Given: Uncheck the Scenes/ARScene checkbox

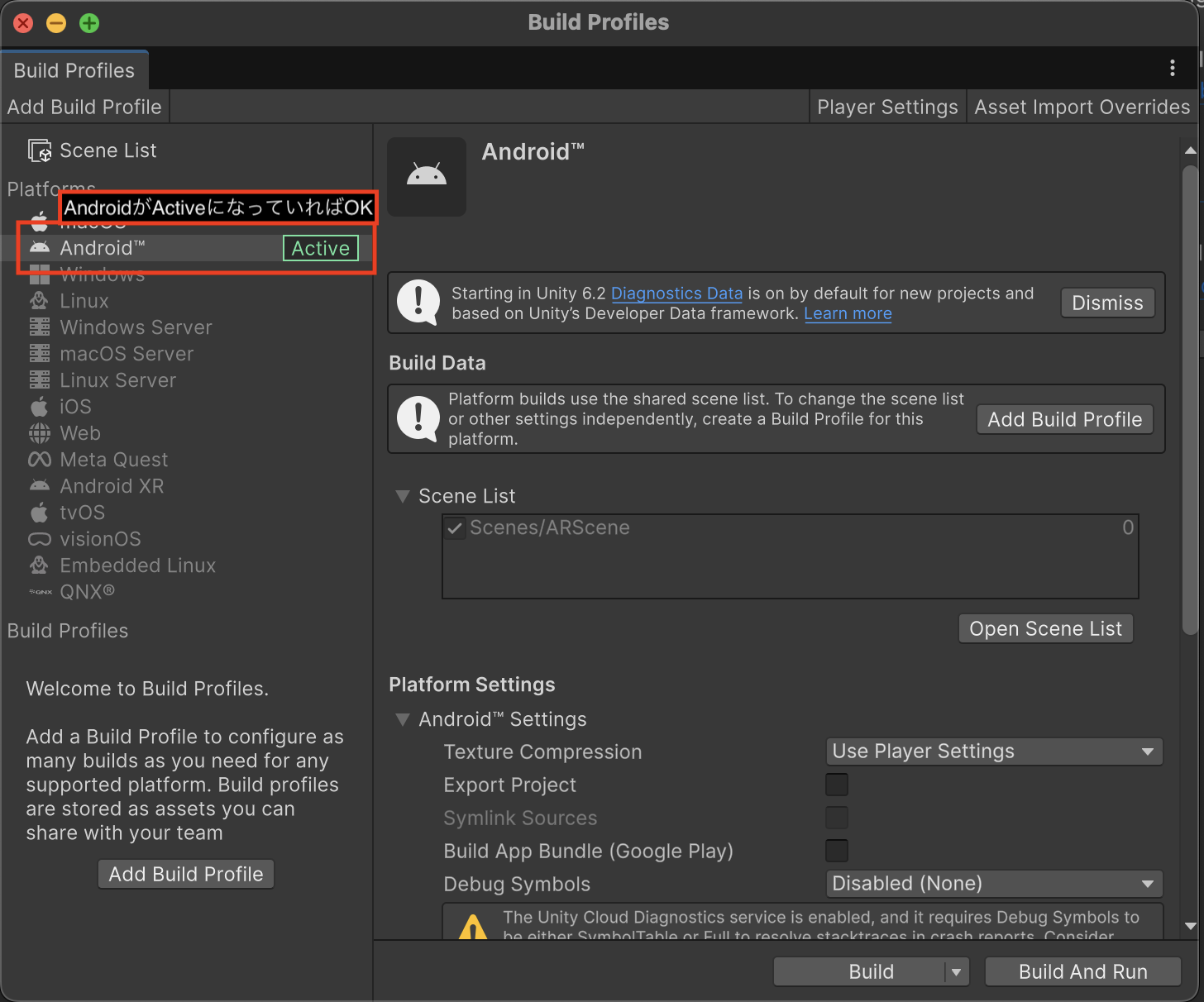Looking at the screenshot, I should click(x=455, y=528).
